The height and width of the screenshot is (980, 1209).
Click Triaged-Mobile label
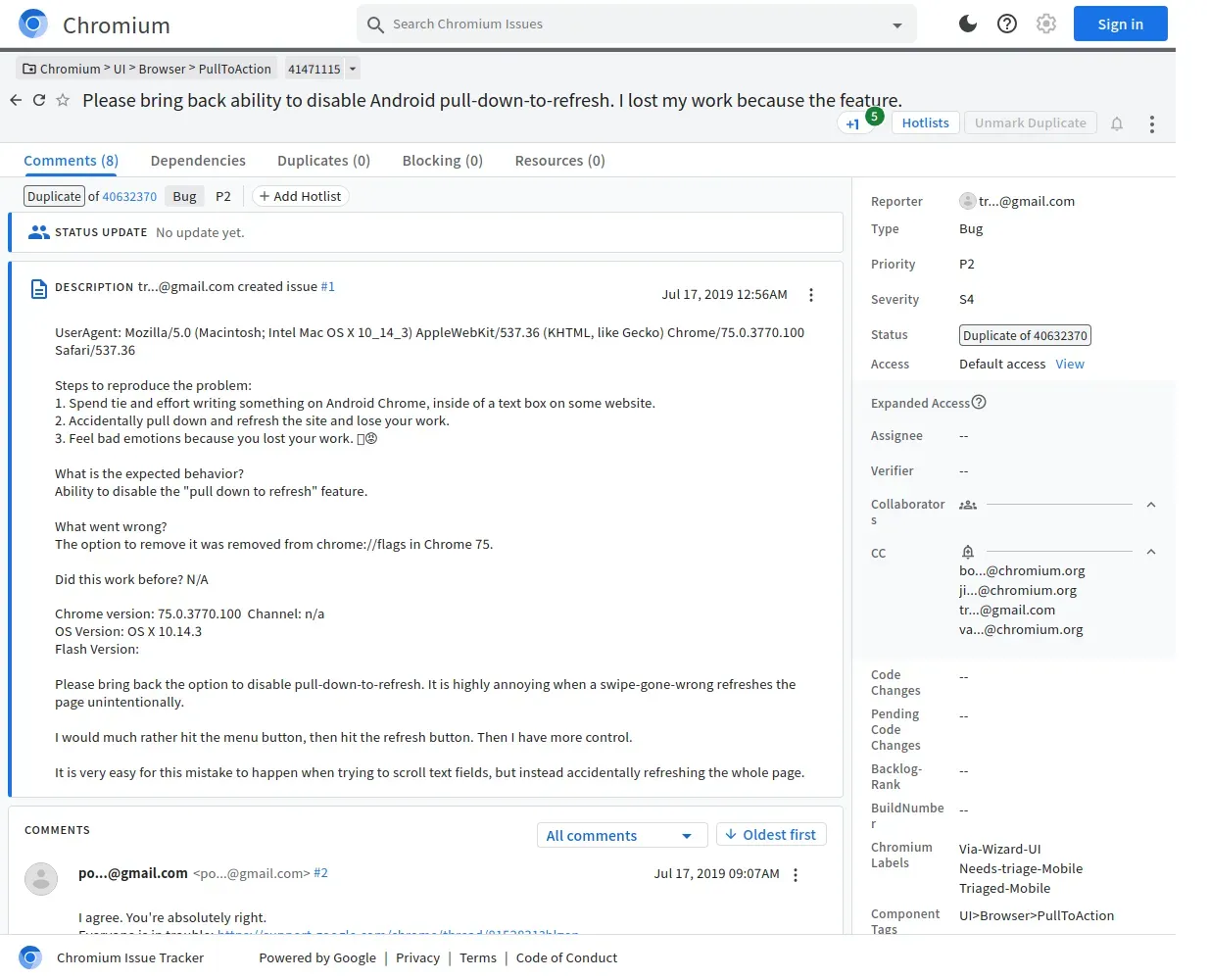[x=1004, y=888]
